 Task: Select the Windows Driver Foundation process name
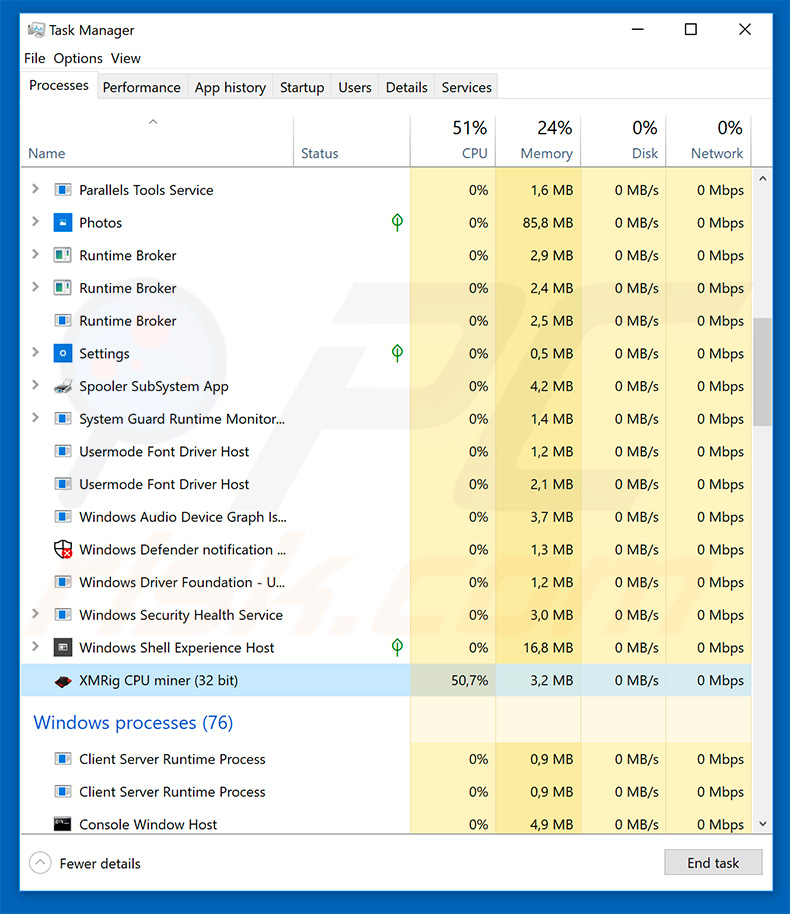pyautogui.click(x=182, y=582)
